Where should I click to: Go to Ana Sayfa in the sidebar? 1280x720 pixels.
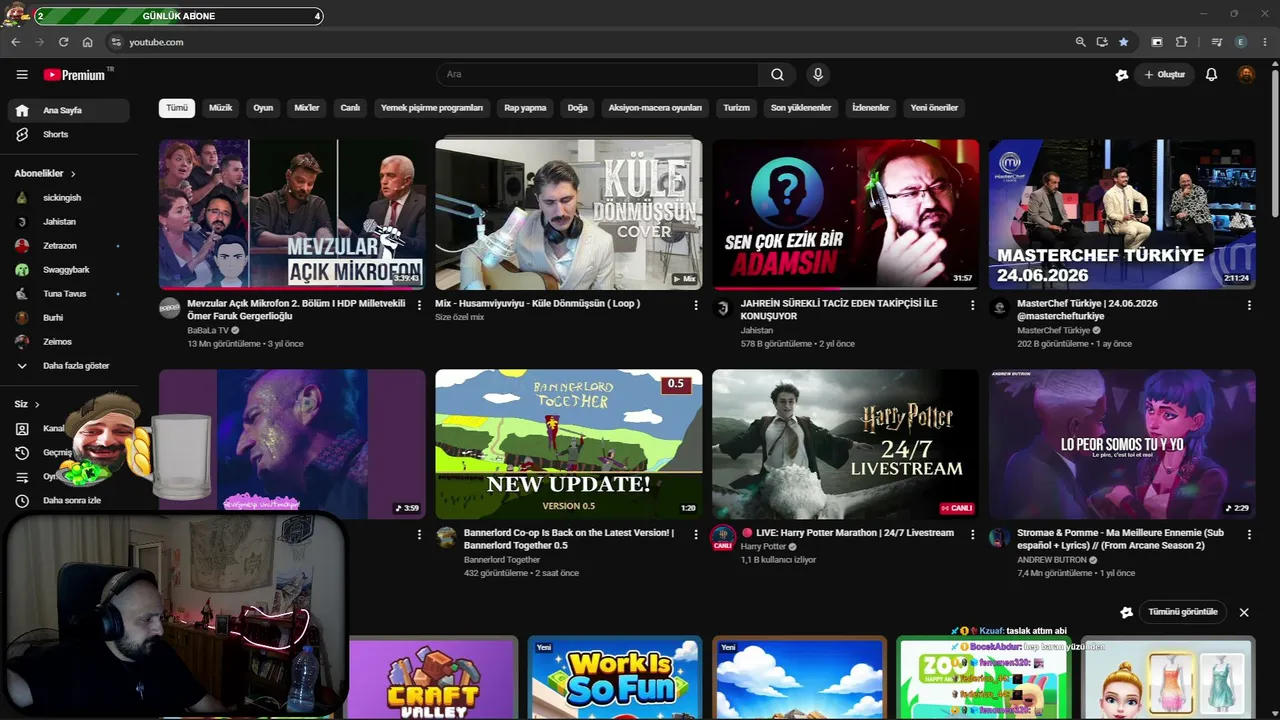(x=68, y=110)
